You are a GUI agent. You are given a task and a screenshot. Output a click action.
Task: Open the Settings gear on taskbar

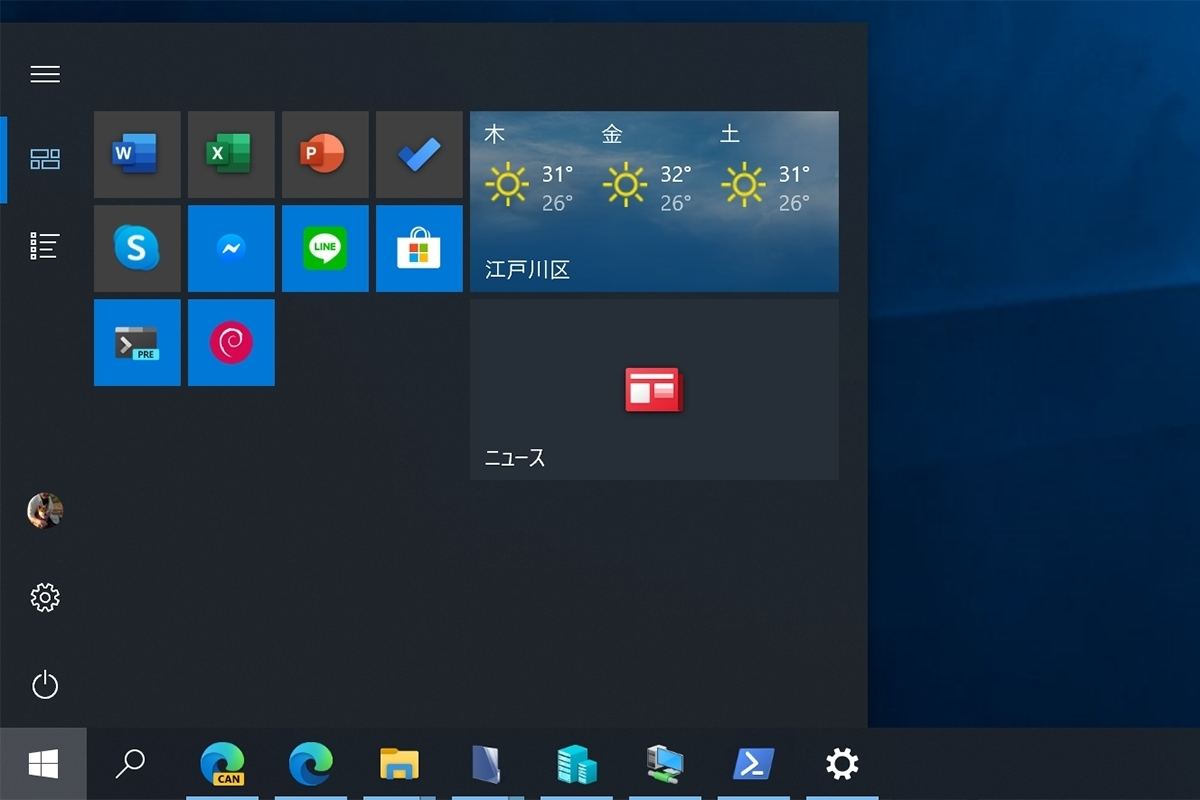click(x=842, y=764)
